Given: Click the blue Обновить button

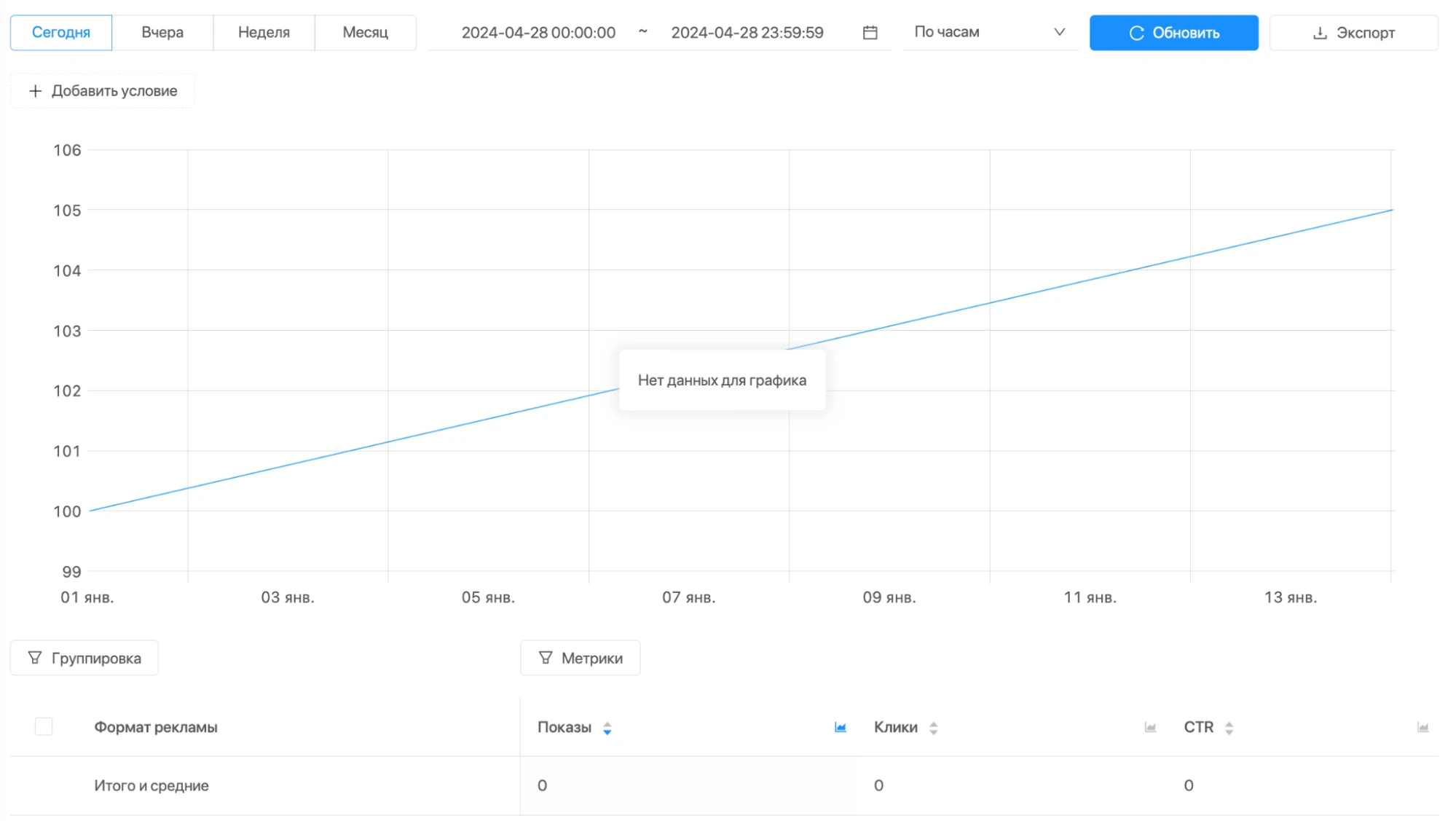Looking at the screenshot, I should coord(1174,33).
